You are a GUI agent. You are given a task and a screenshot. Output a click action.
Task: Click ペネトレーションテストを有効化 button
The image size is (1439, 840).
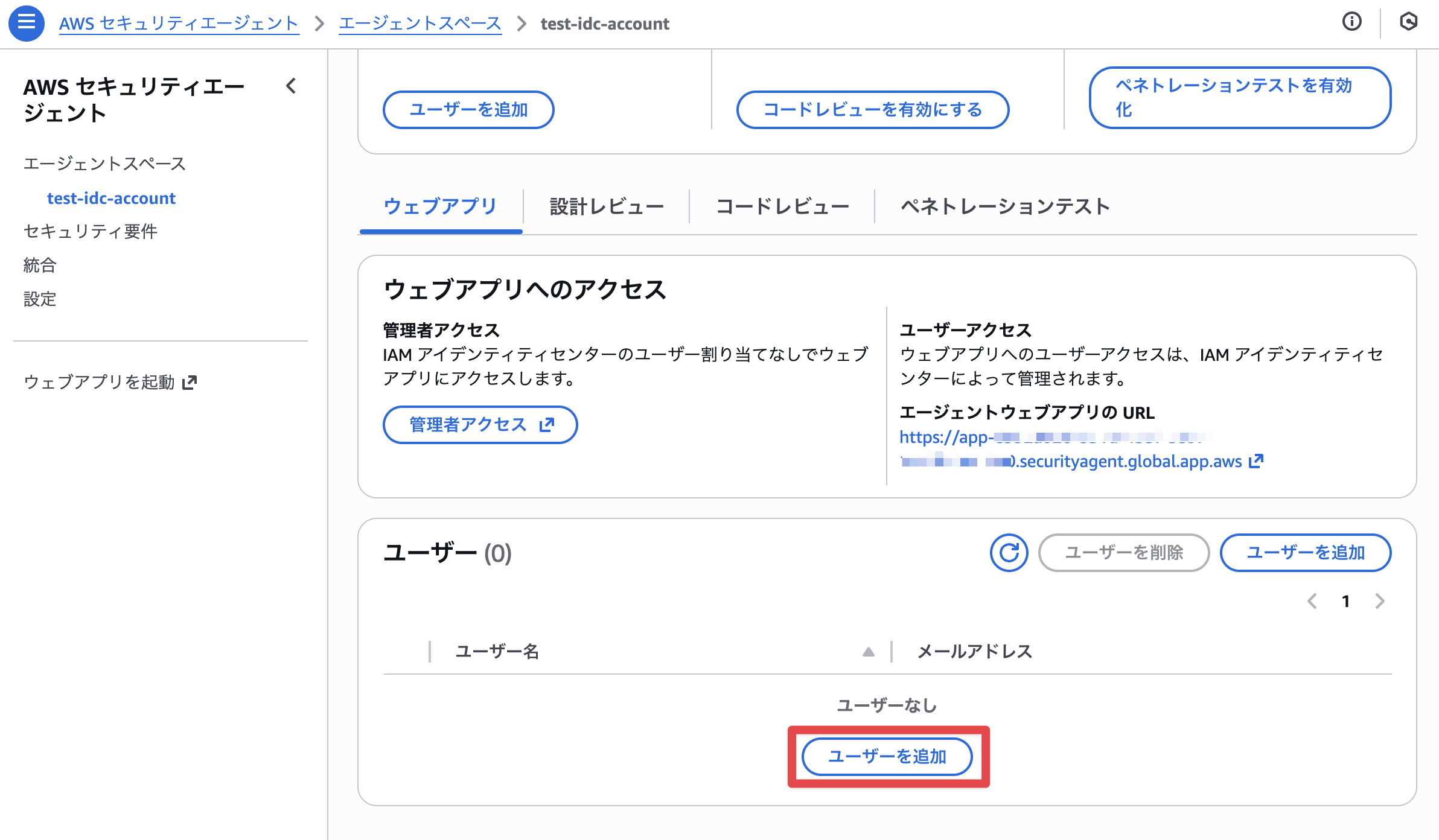pos(1239,98)
